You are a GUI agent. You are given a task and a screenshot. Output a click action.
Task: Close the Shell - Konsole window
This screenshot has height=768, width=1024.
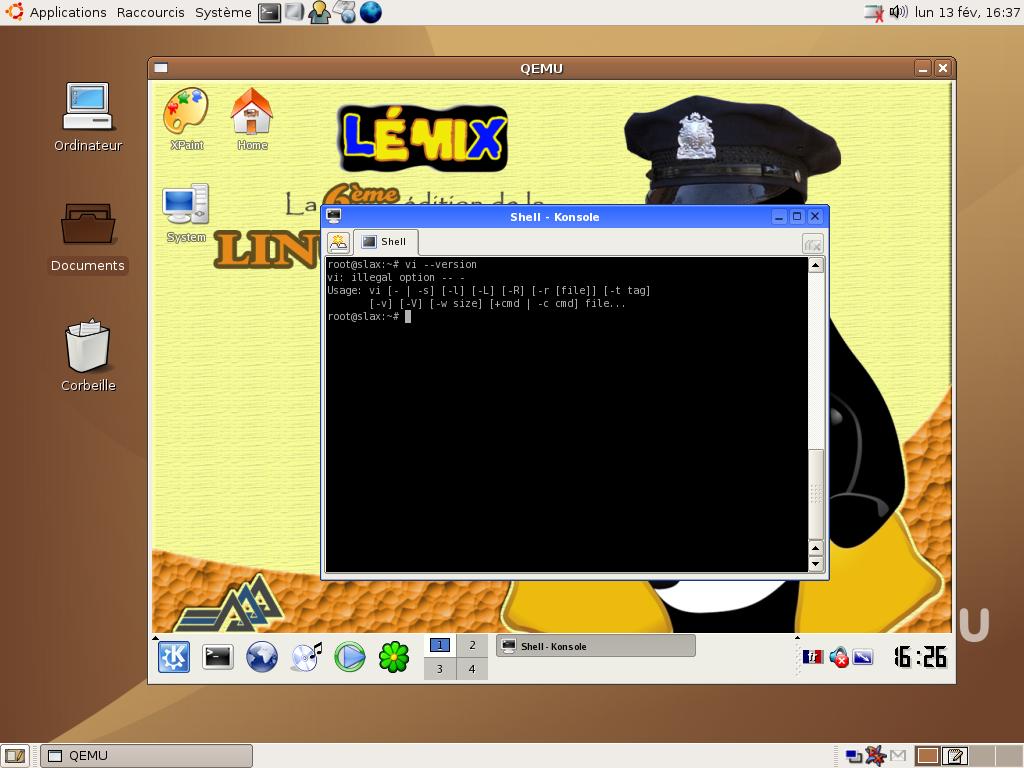click(815, 216)
